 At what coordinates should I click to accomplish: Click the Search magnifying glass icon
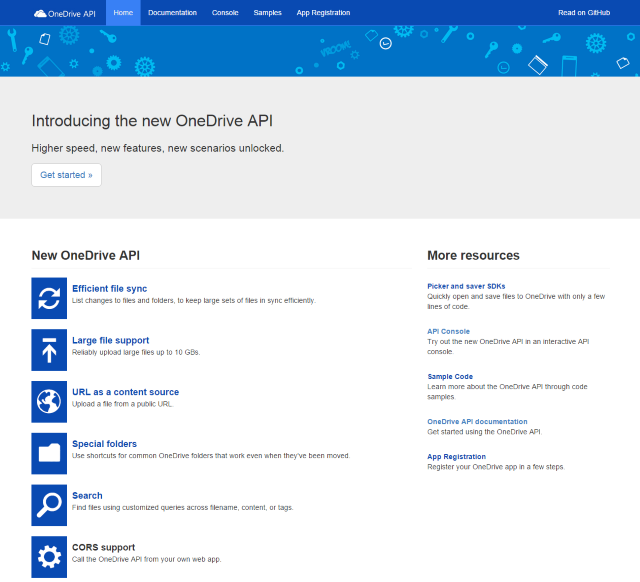click(x=49, y=505)
